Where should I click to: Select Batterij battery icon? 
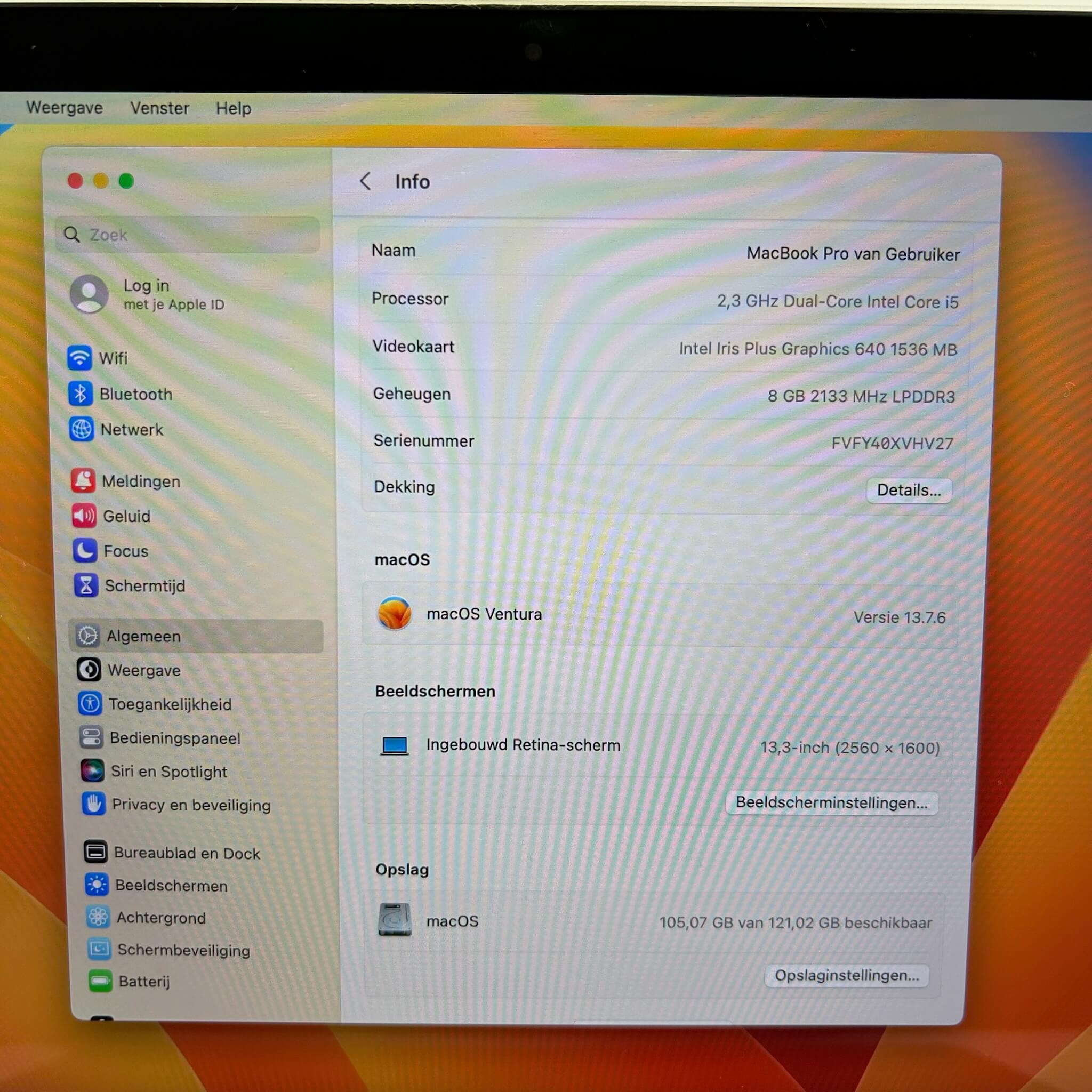pyautogui.click(x=100, y=981)
